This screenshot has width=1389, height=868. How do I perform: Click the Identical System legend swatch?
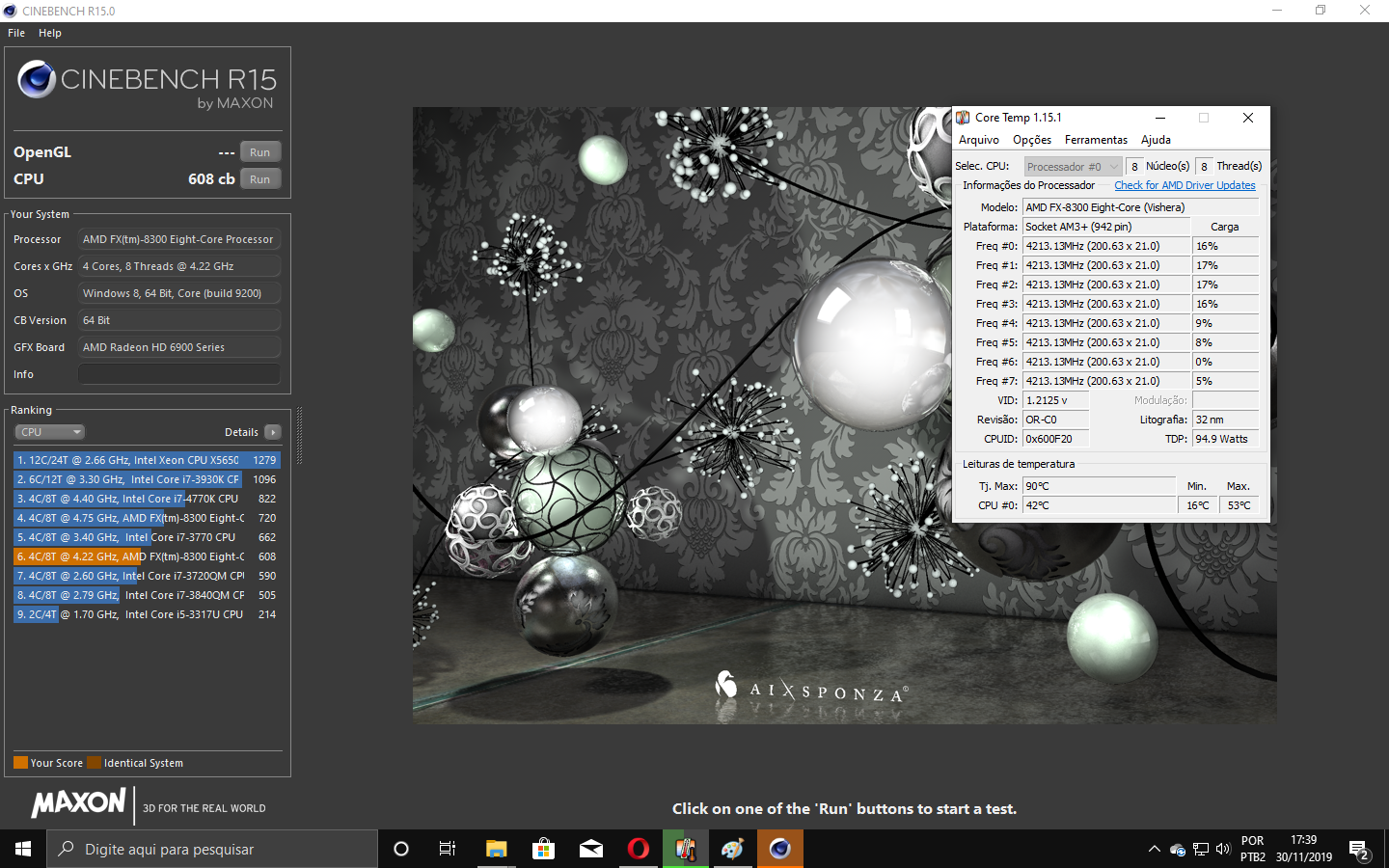(94, 763)
